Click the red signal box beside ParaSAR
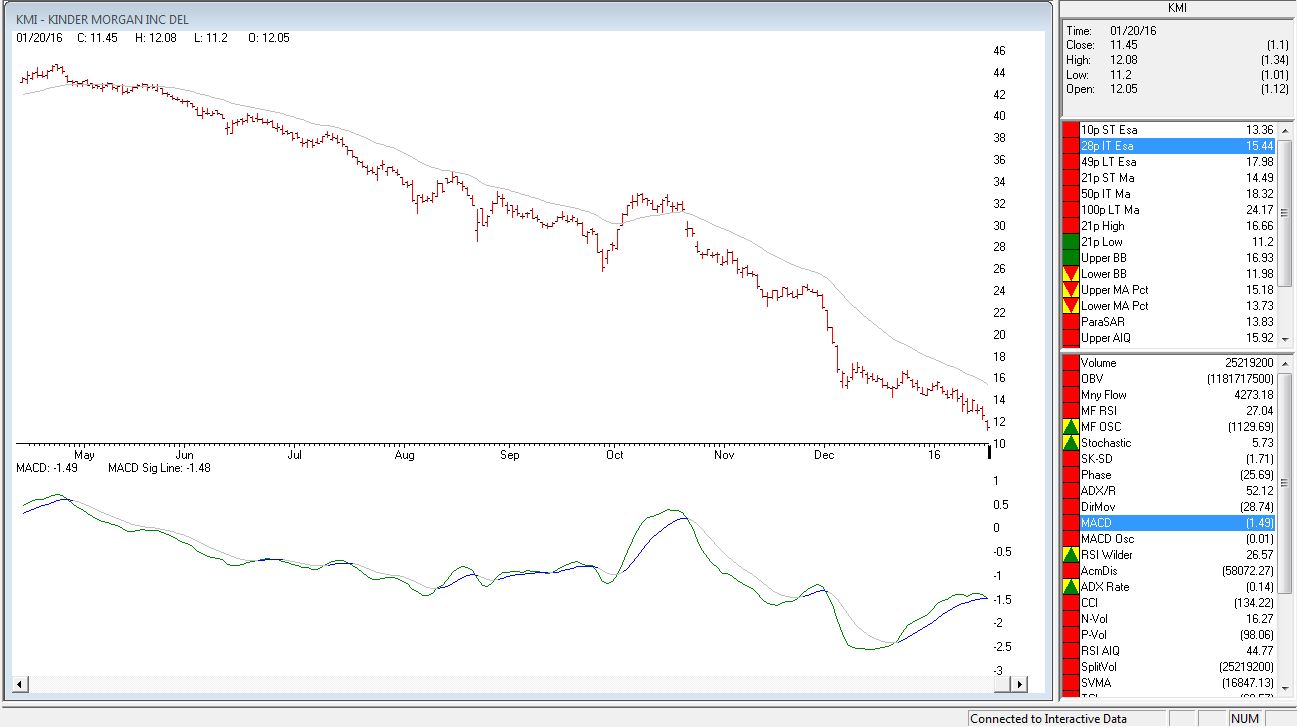The height and width of the screenshot is (727, 1297). [x=1071, y=322]
